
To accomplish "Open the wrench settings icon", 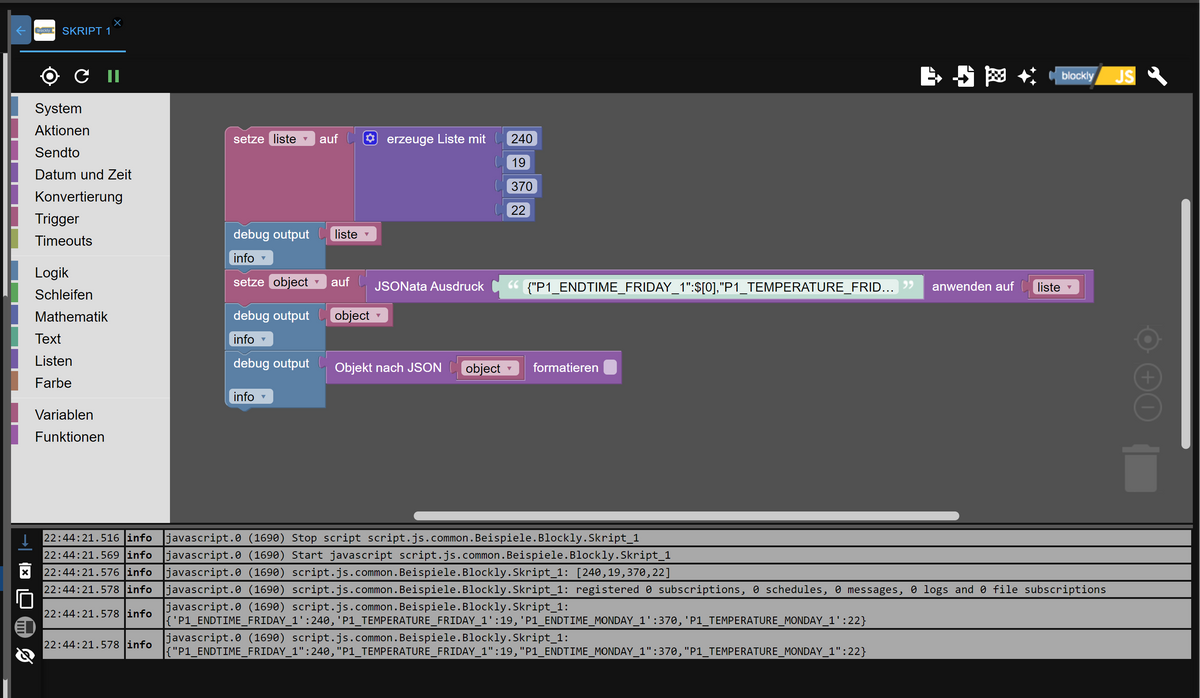I will coord(1157,76).
